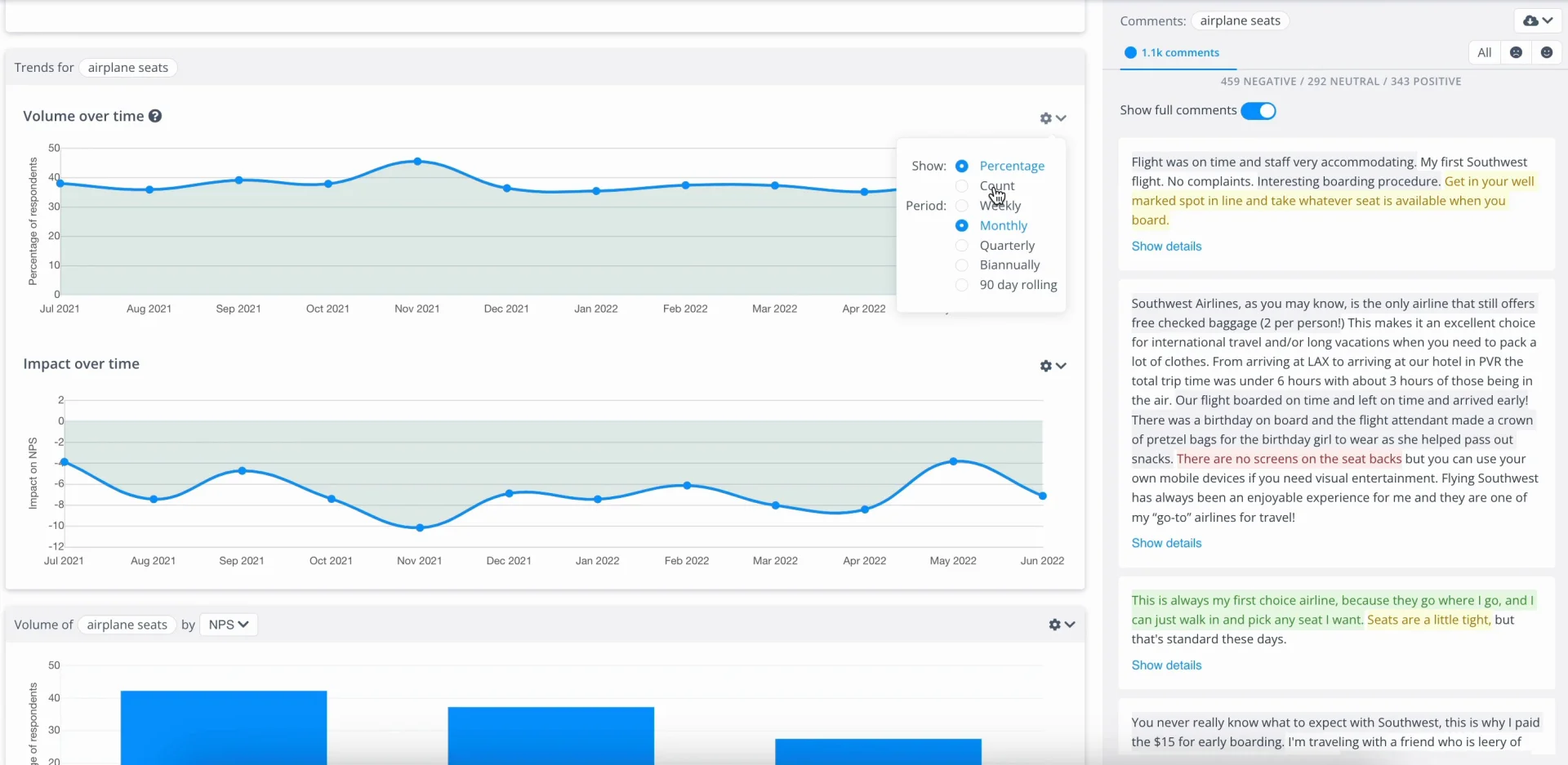
Task: Click the Jun 2022 point on Impact chart
Action: (1042, 496)
